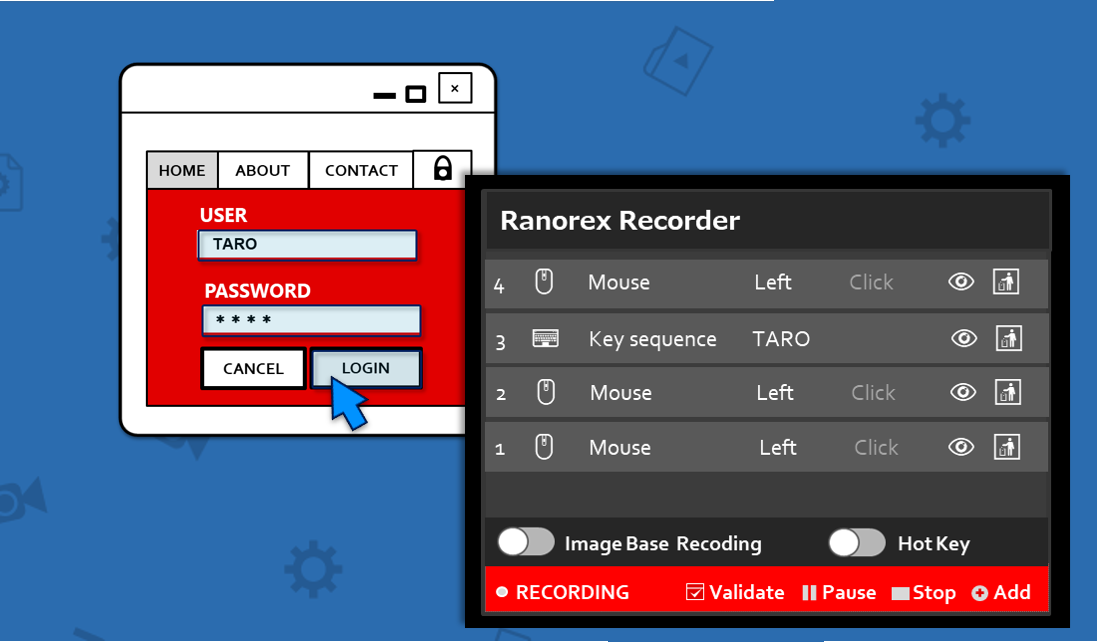Image resolution: width=1104 pixels, height=642 pixels.
Task: Click the padlock icon in login window
Action: [442, 169]
